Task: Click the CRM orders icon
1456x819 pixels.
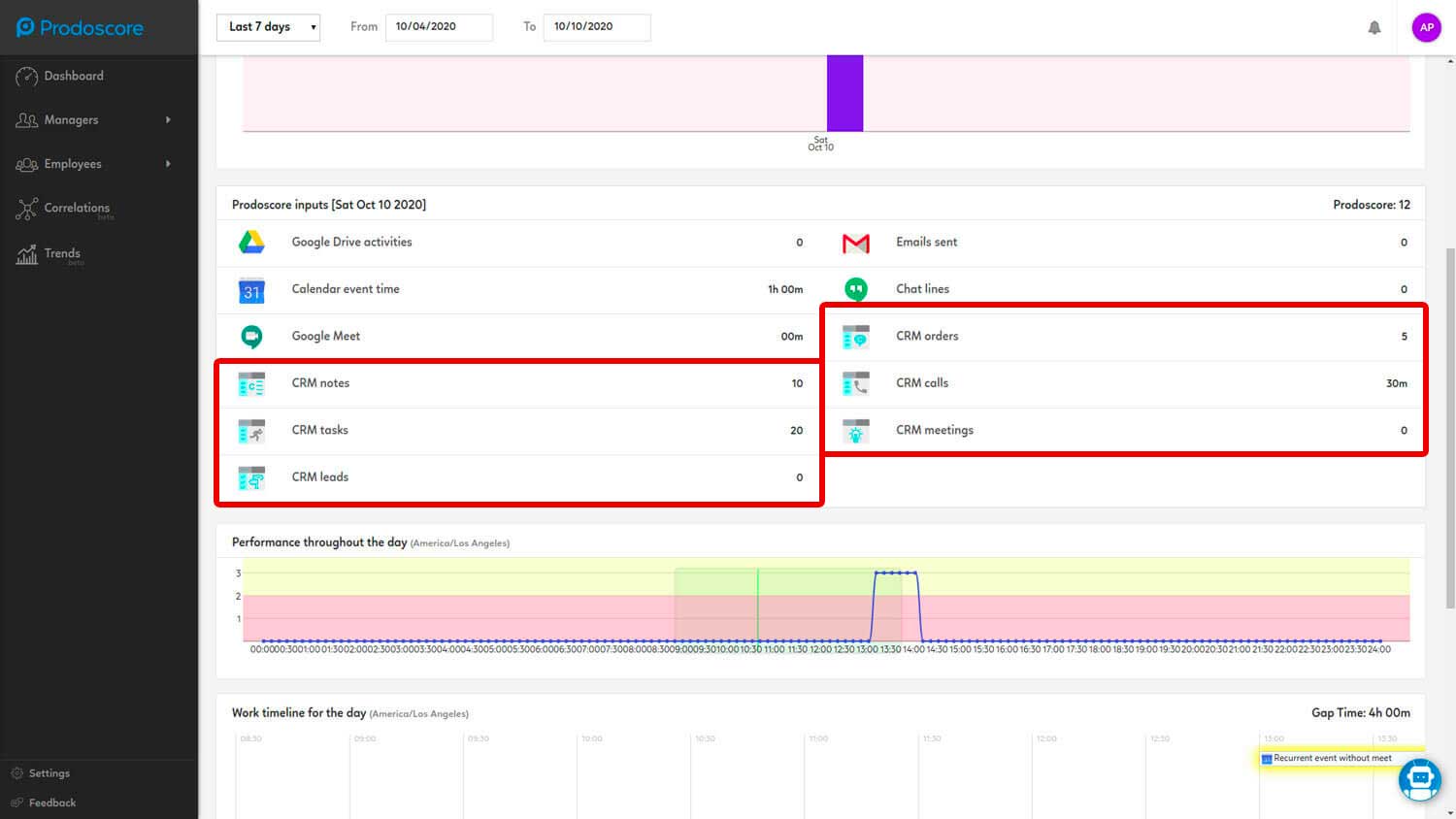Action: [x=856, y=337]
